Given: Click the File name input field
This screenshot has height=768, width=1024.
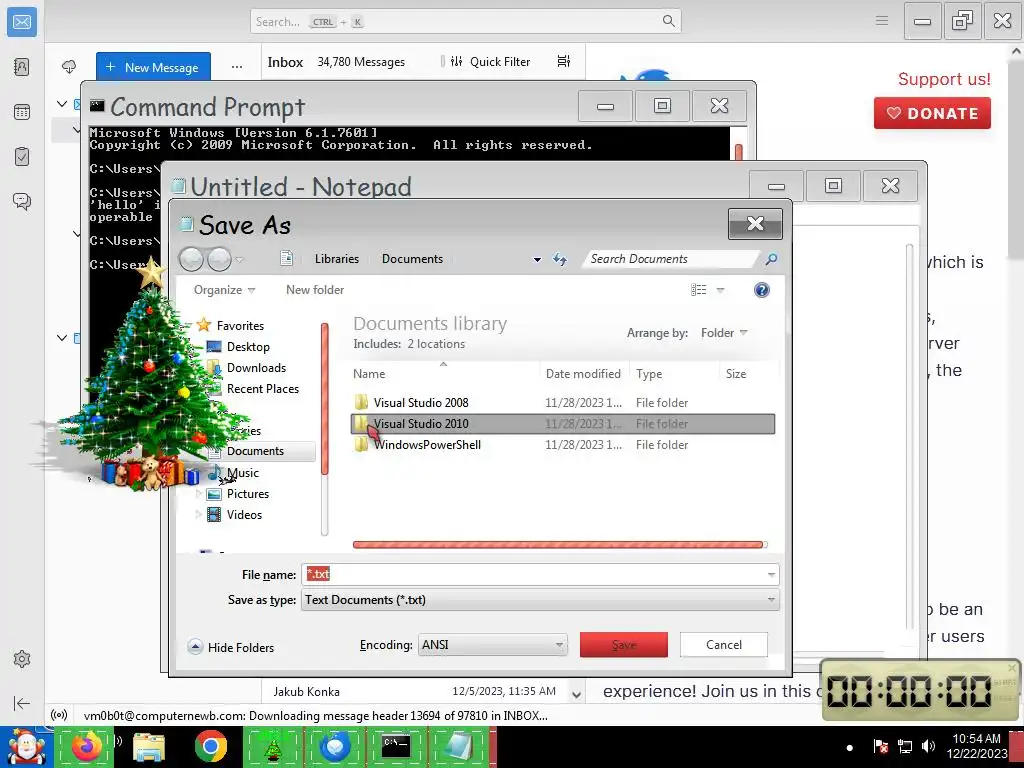Looking at the screenshot, I should pyautogui.click(x=533, y=575).
